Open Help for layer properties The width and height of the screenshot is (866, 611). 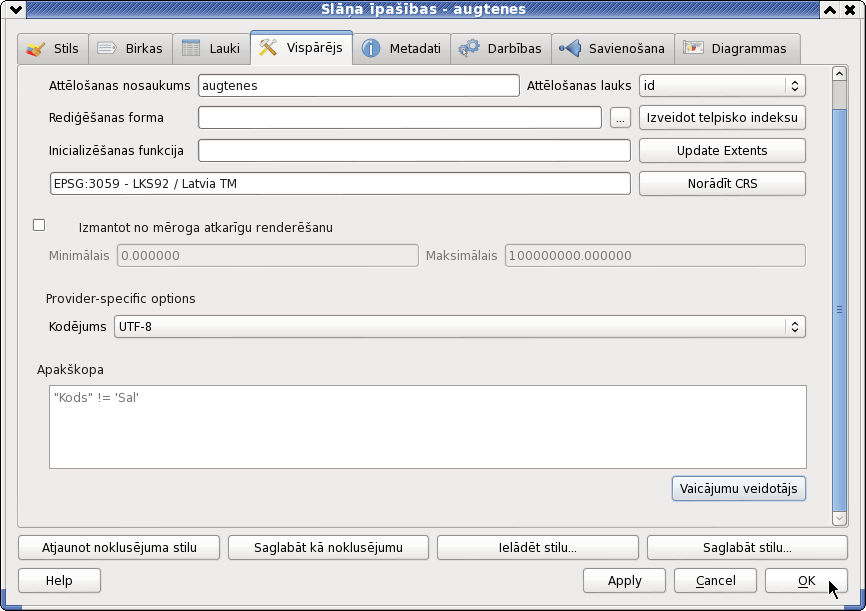click(60, 581)
